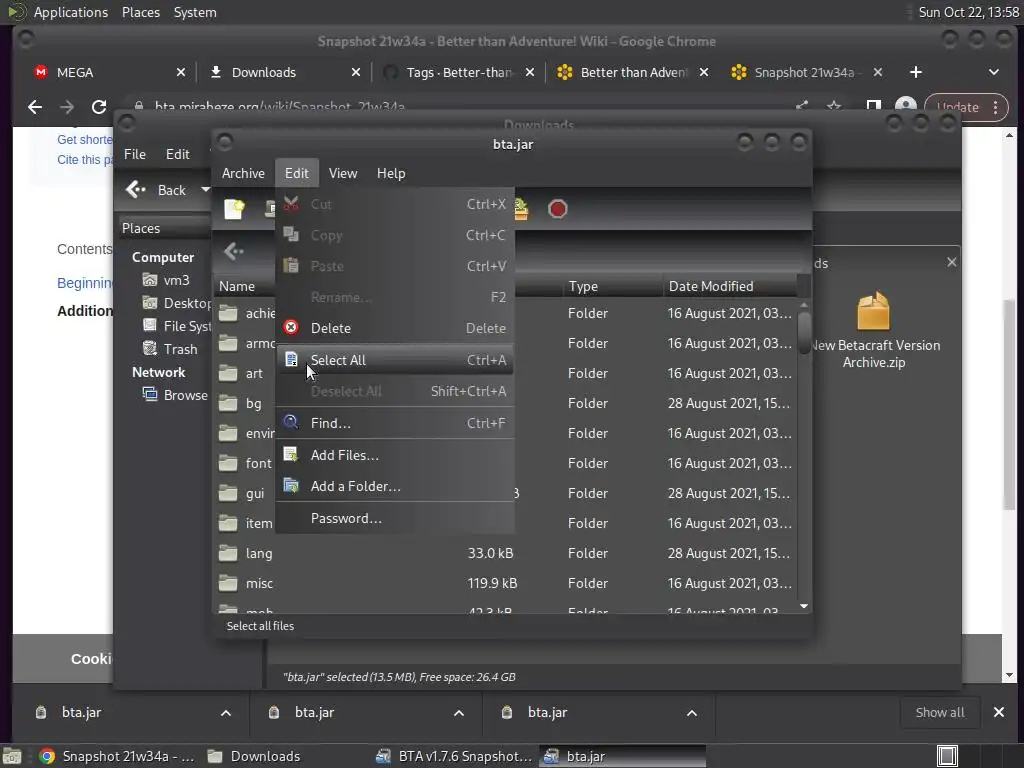Click the vm3 home icon in Places
This screenshot has width=1024, height=768.
[150, 280]
